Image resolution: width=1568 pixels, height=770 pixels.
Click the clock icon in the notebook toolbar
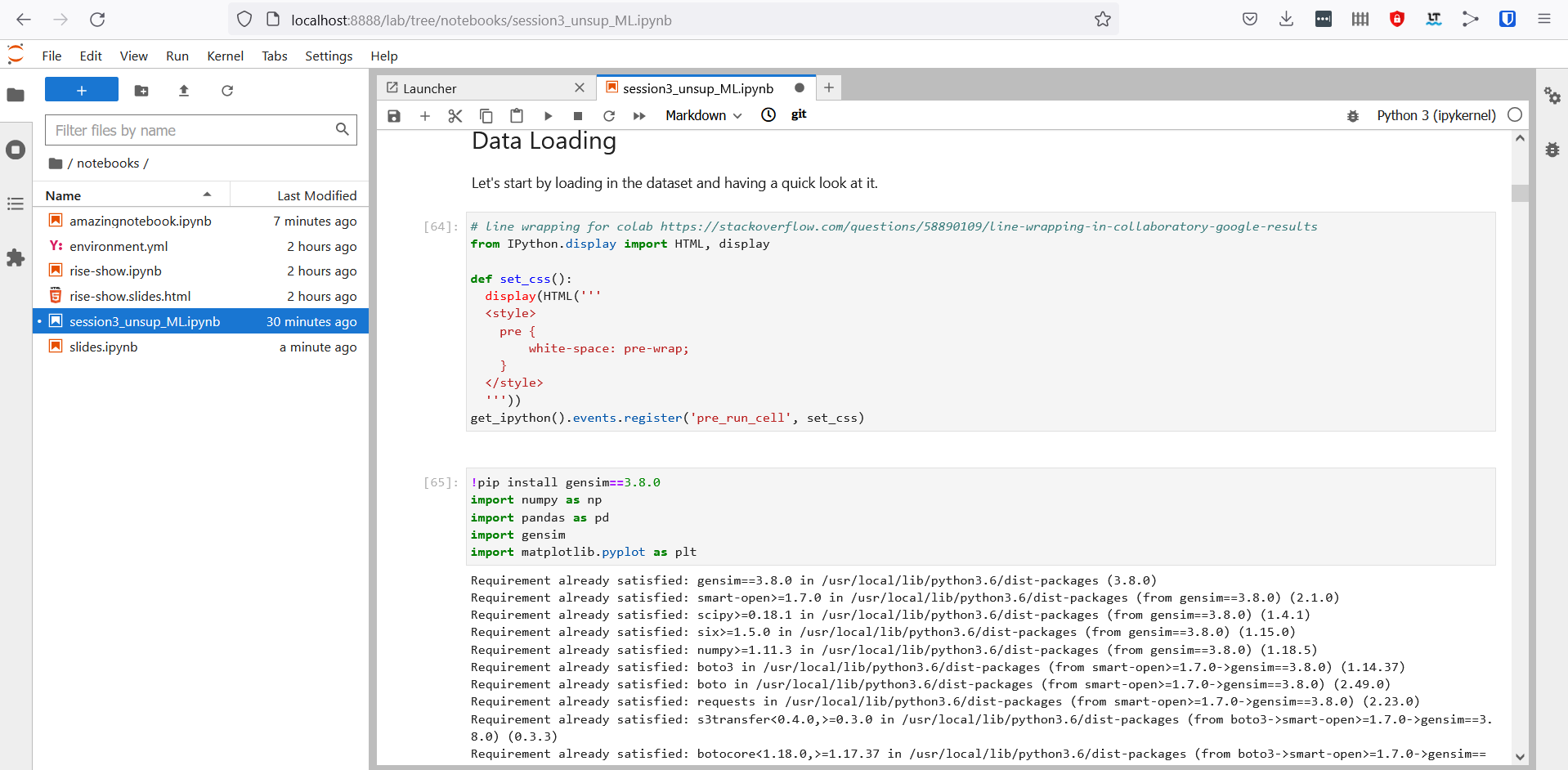click(768, 115)
